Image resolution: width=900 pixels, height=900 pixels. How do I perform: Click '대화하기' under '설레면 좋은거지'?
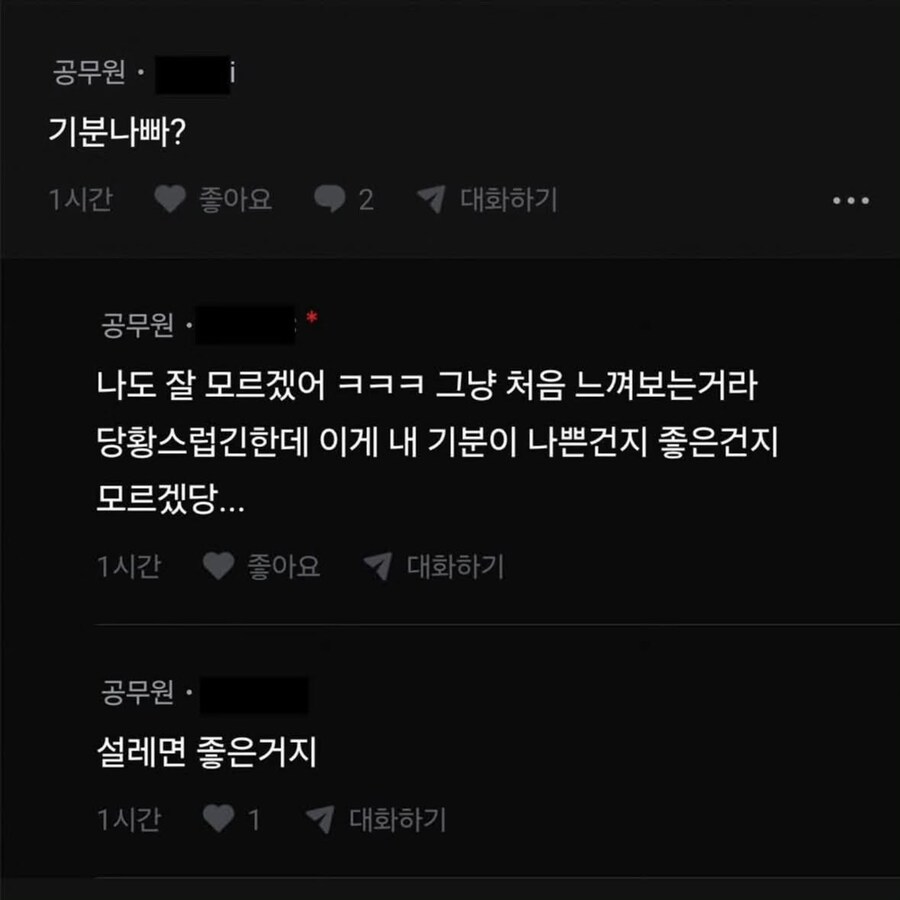click(398, 819)
